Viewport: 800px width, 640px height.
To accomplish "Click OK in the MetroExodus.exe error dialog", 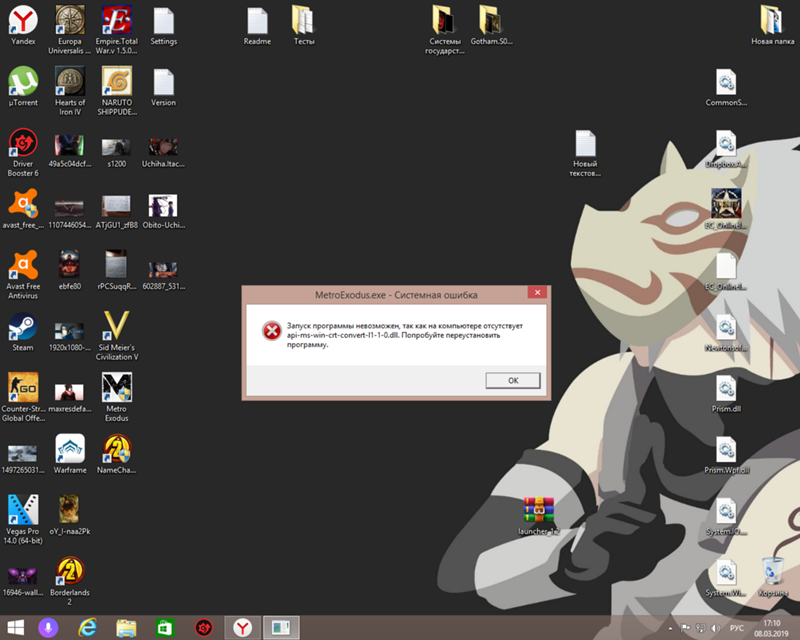I will coord(513,380).
